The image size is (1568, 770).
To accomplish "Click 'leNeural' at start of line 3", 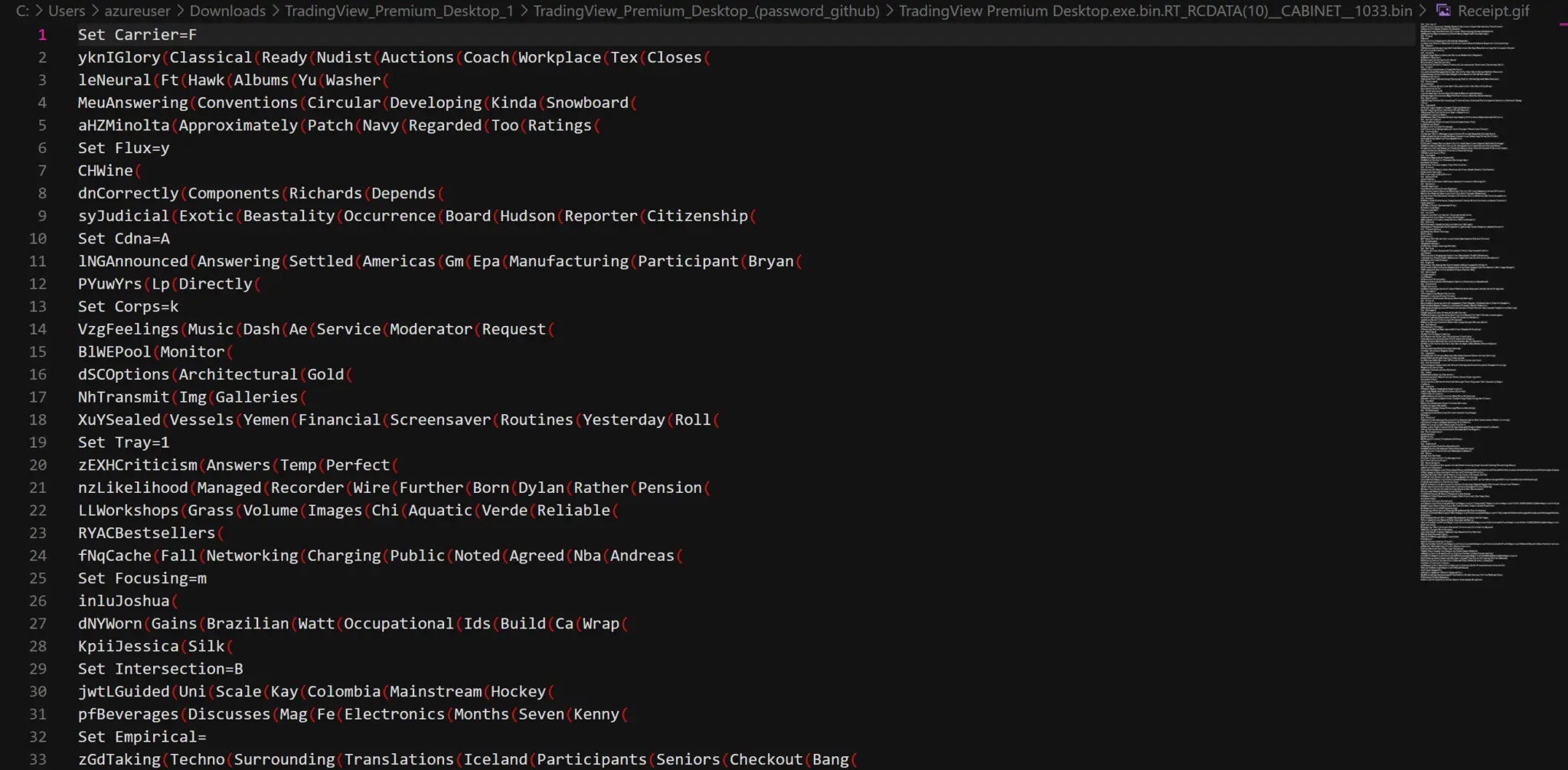I will pos(114,80).
